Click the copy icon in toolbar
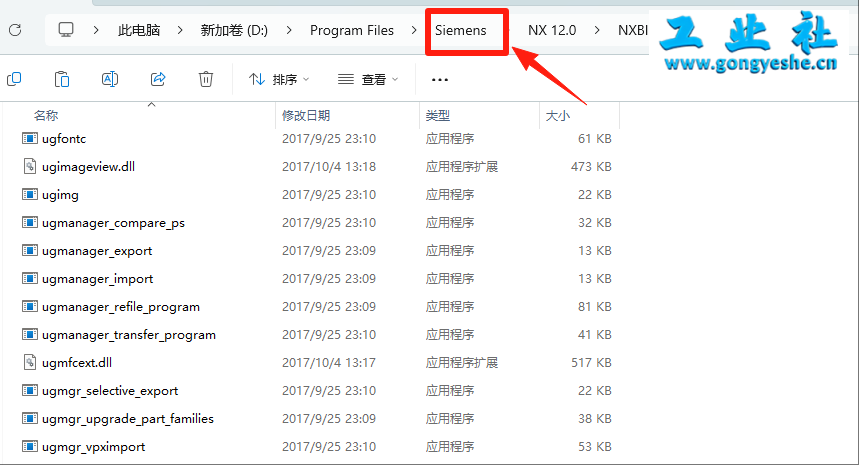The image size is (859, 465). pyautogui.click(x=14, y=79)
